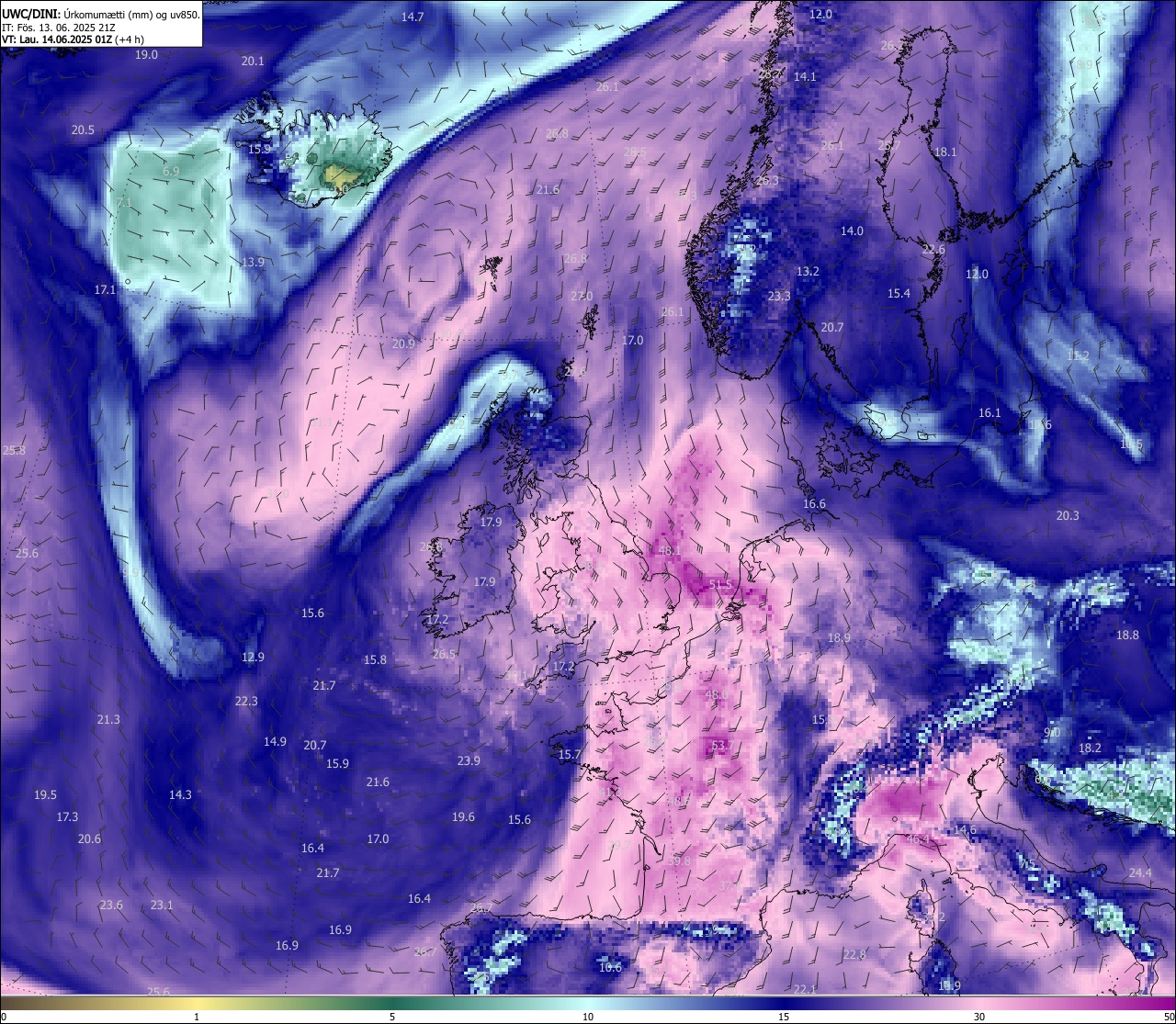This screenshot has height=1024, width=1176.
Task: Click the 20.1 value north of Iceland
Action: (253, 62)
